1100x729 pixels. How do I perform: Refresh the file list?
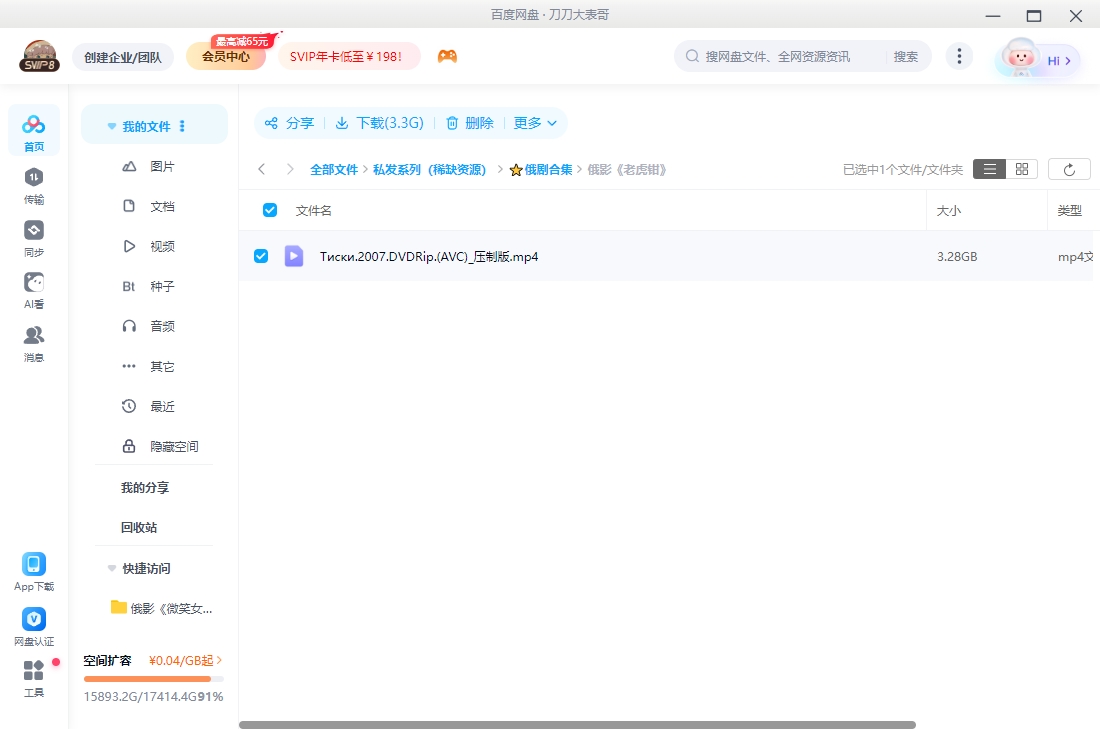pyautogui.click(x=1069, y=168)
